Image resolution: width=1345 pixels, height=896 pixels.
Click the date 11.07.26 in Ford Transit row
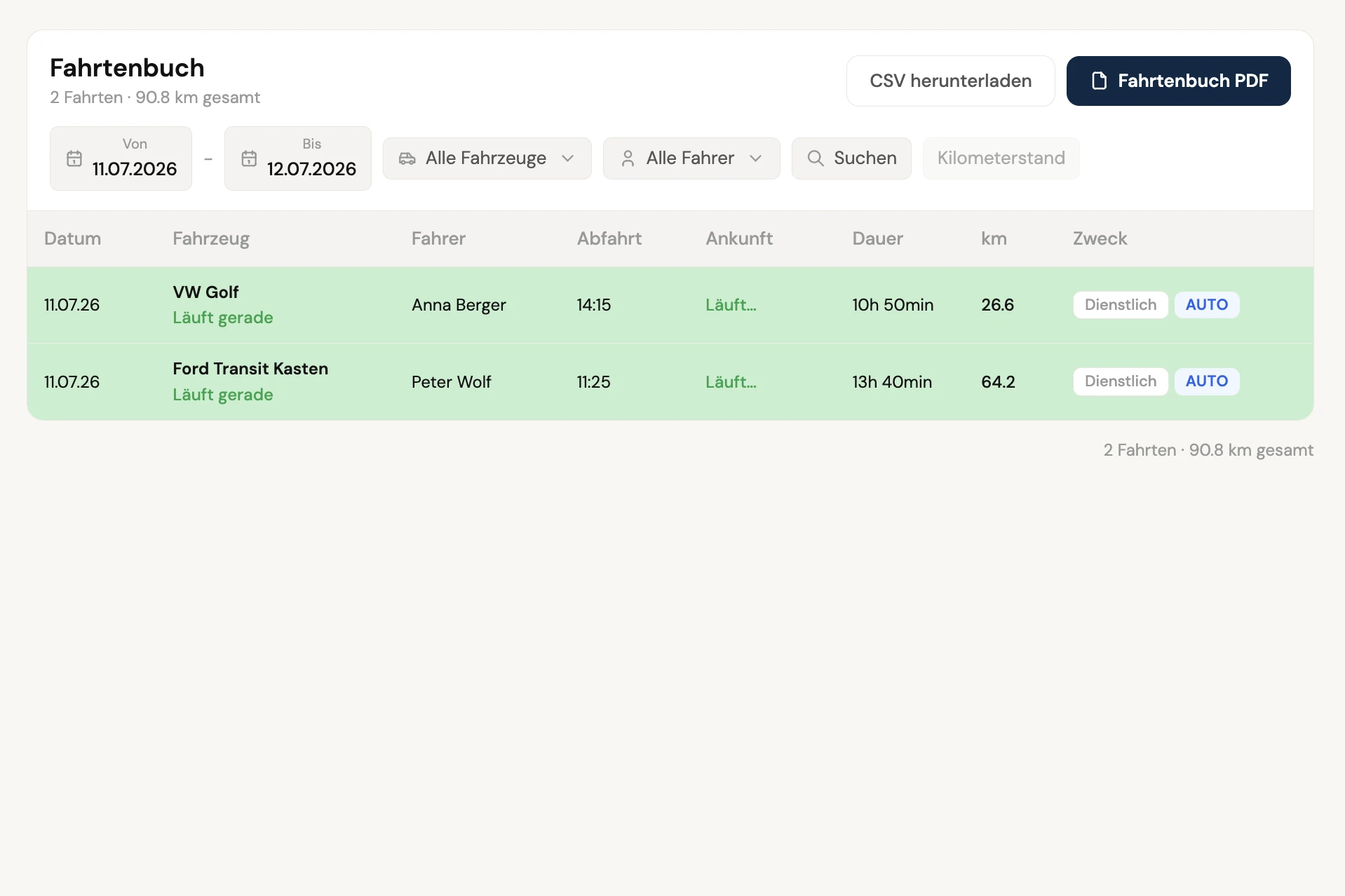point(72,382)
